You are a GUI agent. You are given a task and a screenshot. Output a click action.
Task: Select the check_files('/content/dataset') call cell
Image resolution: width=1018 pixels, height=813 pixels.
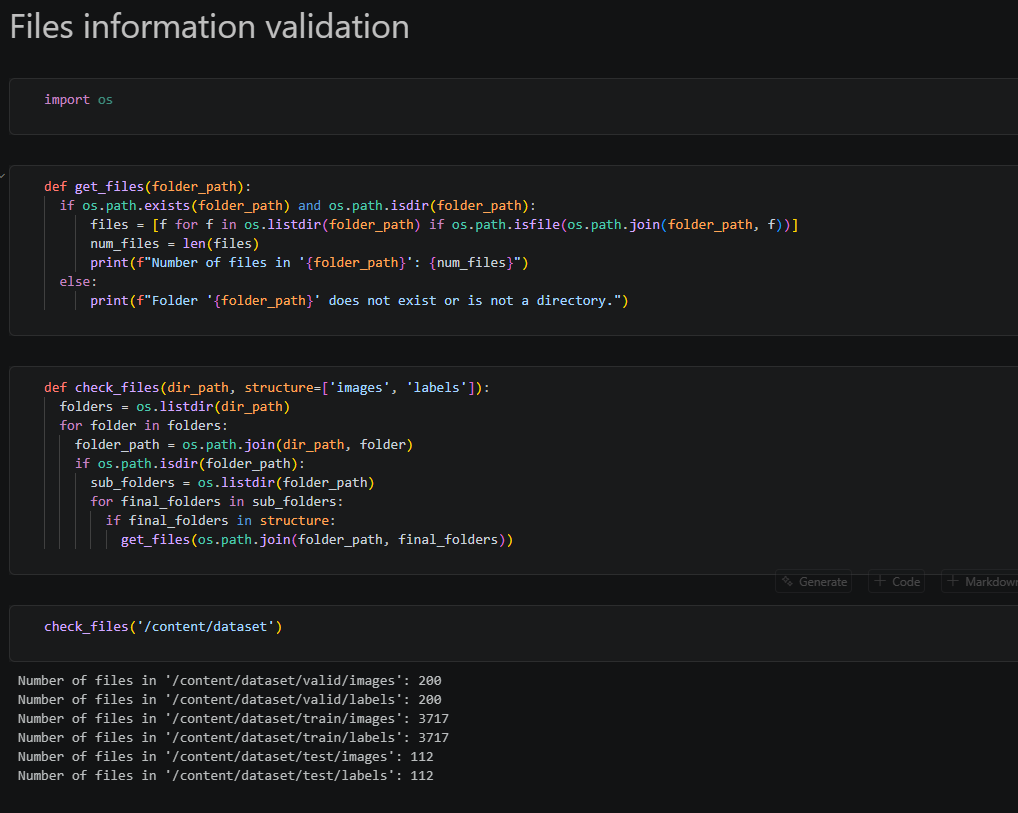click(514, 633)
